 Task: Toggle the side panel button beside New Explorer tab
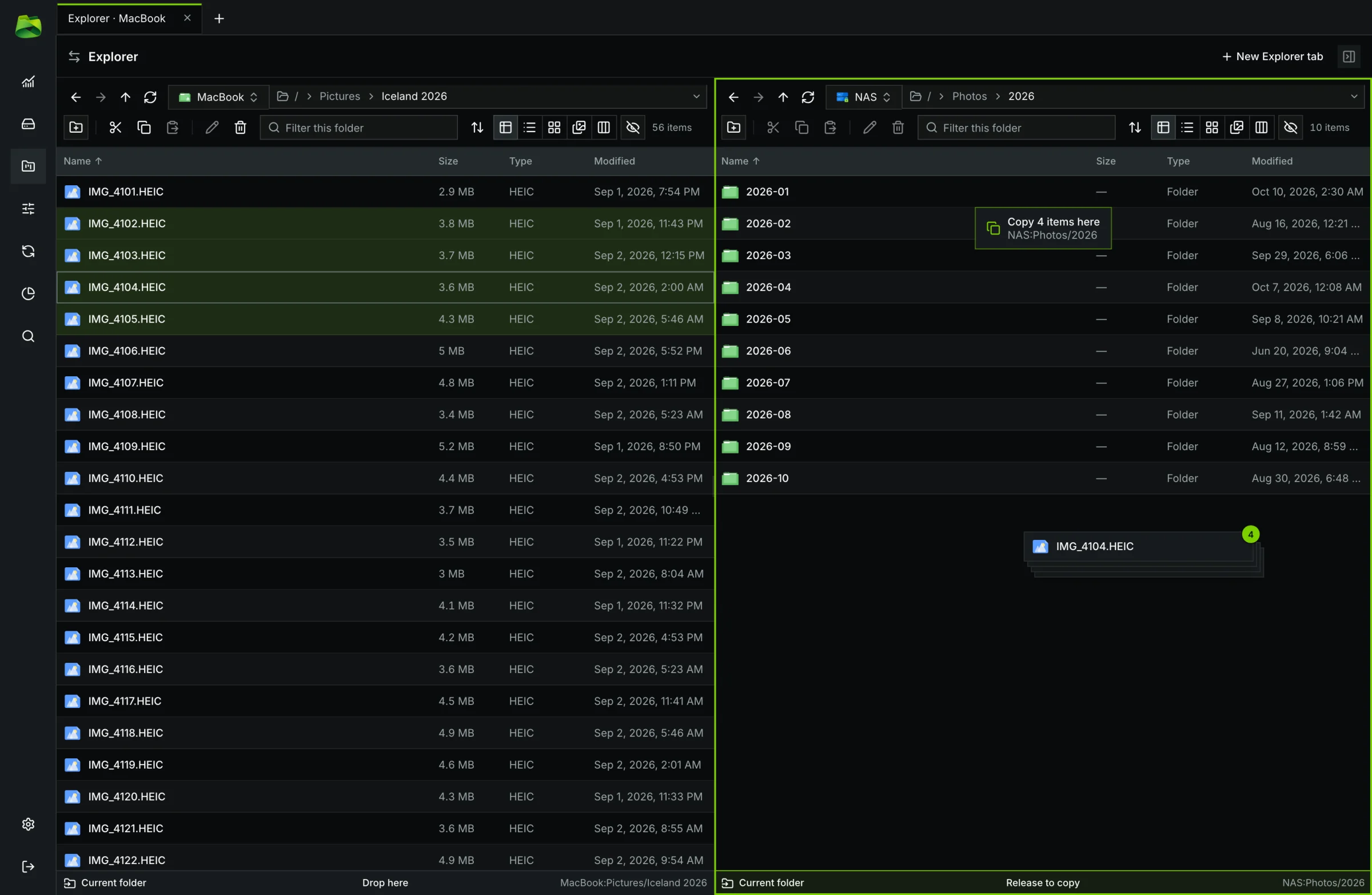[x=1349, y=57]
